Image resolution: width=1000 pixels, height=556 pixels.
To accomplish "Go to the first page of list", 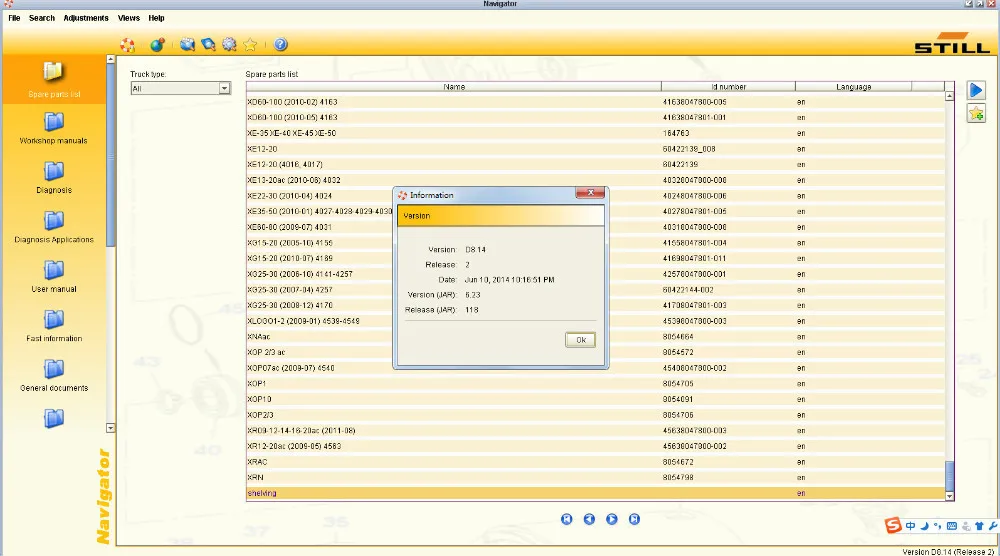I will pyautogui.click(x=566, y=519).
